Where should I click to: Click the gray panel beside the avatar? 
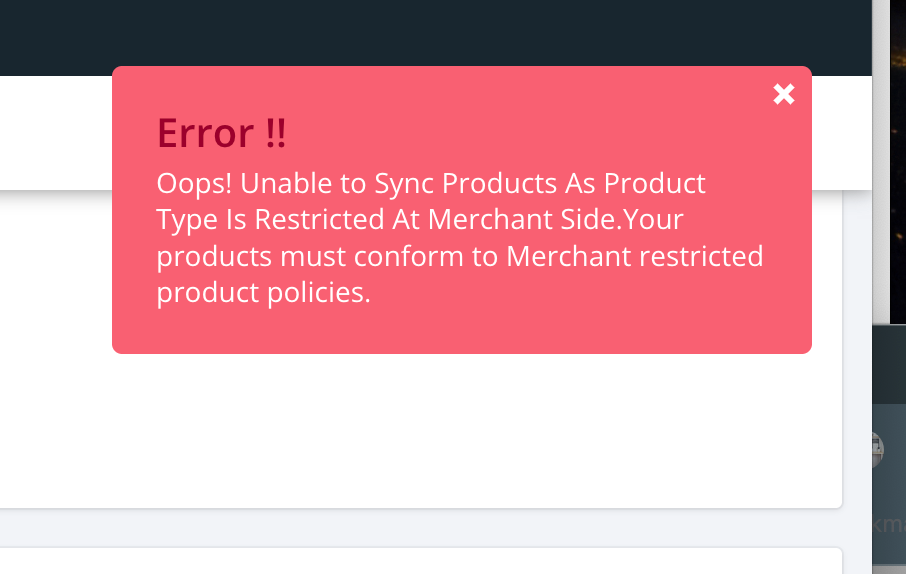click(895, 480)
